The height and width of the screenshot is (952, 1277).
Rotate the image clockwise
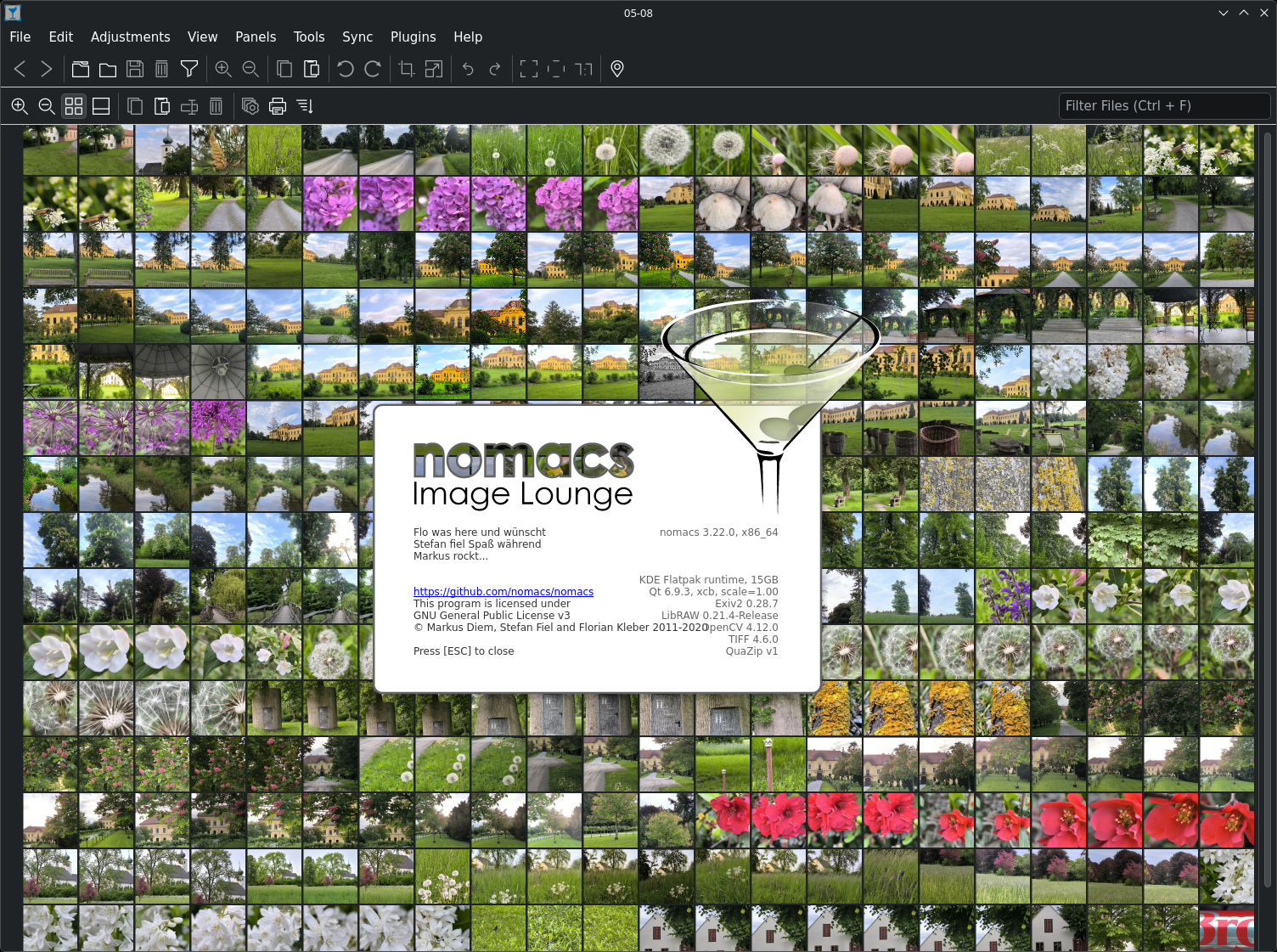pyautogui.click(x=373, y=69)
